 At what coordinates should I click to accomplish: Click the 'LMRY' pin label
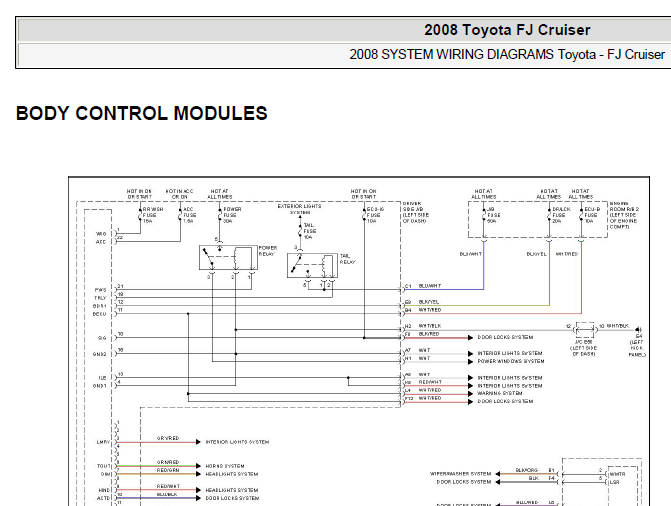[103, 442]
